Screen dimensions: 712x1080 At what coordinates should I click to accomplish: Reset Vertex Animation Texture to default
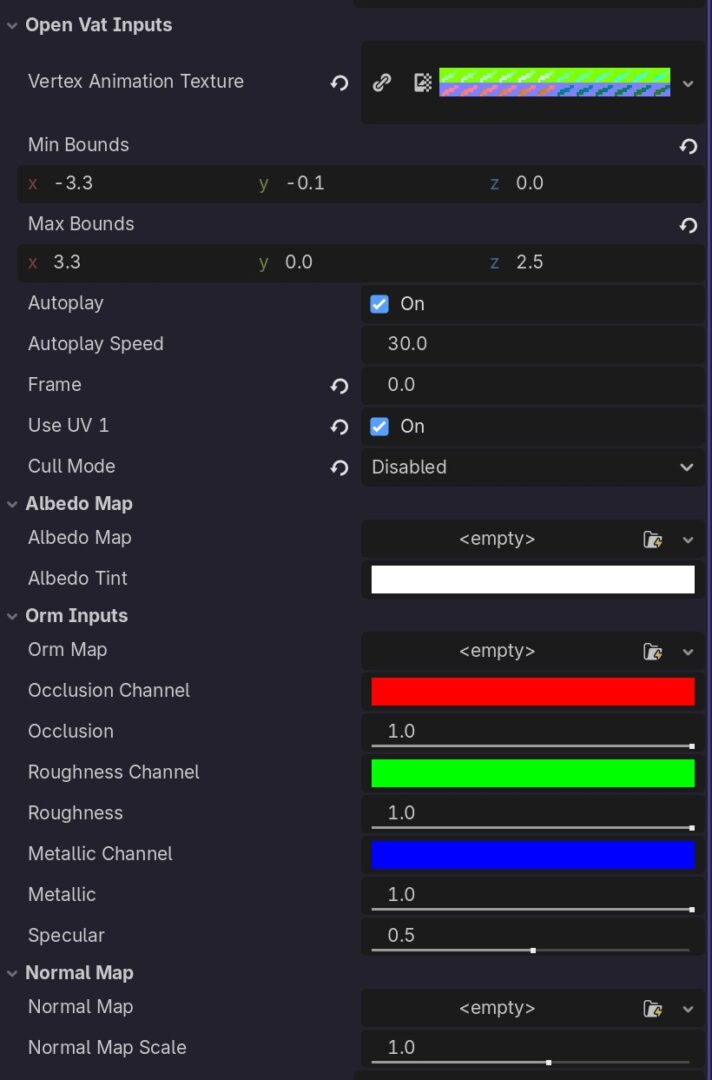click(339, 83)
